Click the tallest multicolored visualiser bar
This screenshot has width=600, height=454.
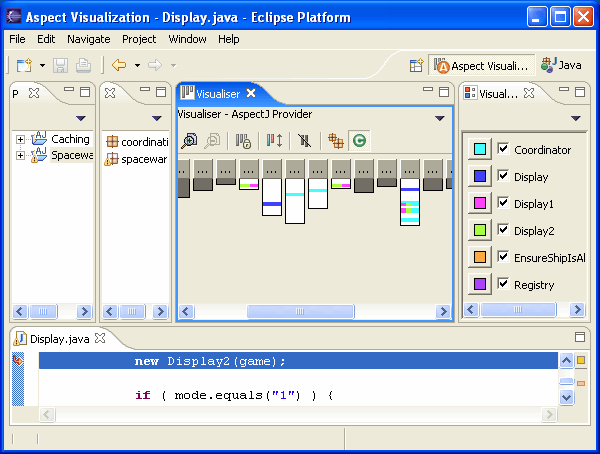[x=409, y=202]
